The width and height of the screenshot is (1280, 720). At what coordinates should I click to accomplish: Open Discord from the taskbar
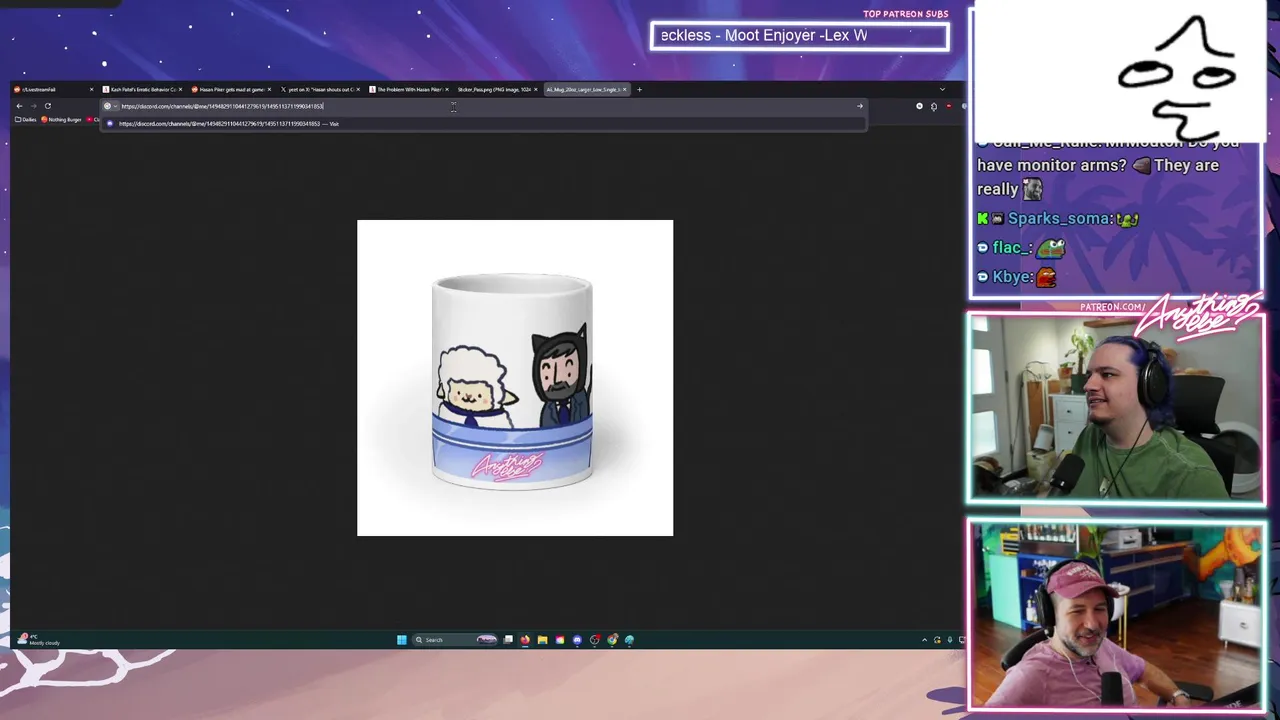tap(577, 640)
